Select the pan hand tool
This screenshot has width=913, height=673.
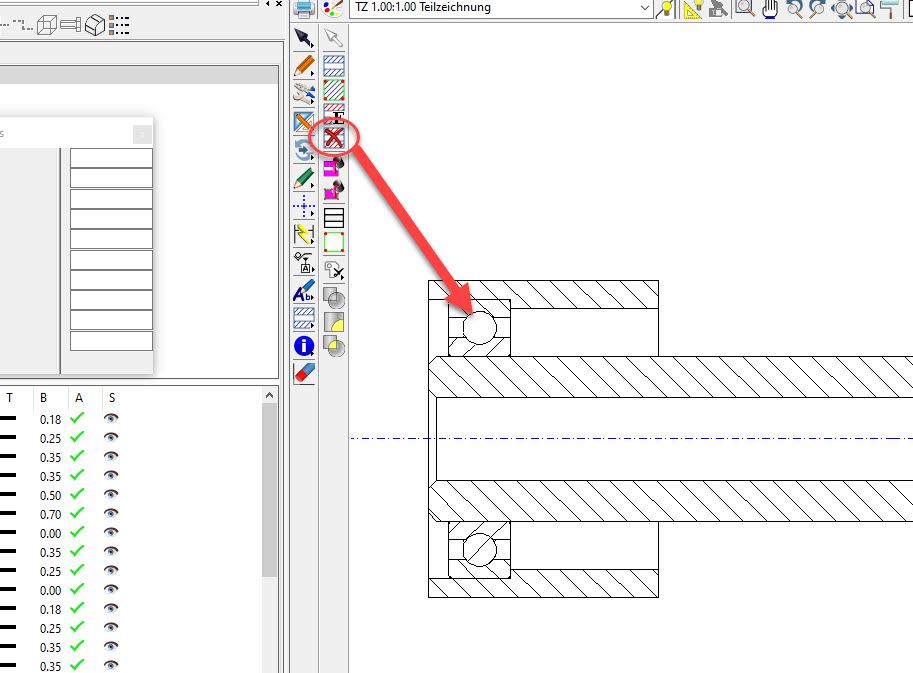point(770,9)
